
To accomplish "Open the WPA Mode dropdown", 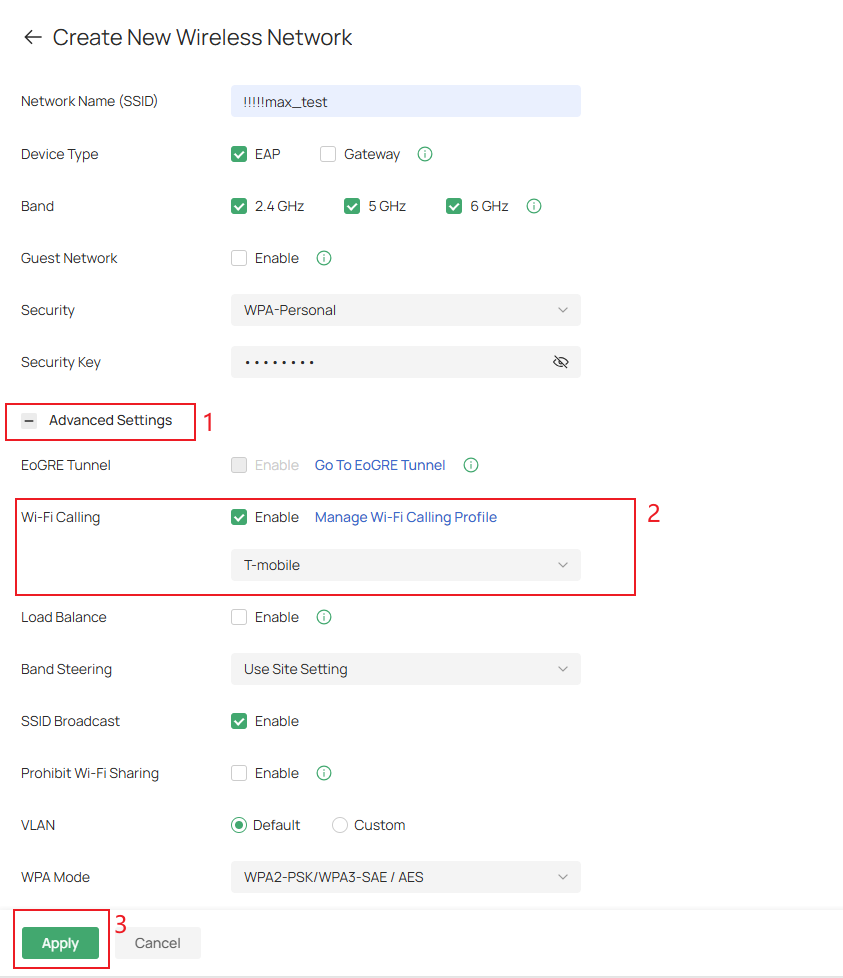I will (405, 877).
